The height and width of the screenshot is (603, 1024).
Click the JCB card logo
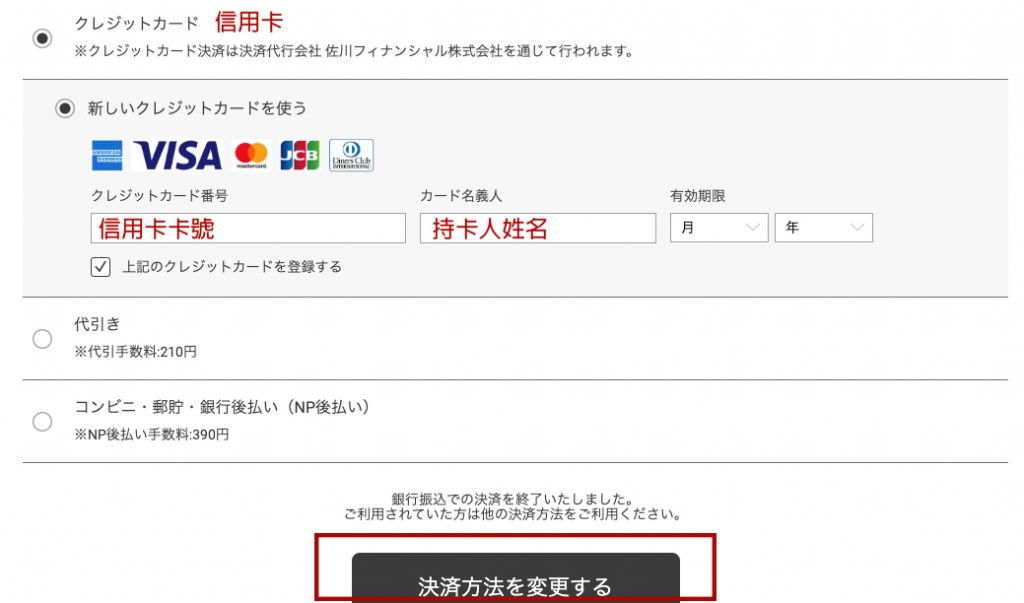(x=299, y=155)
